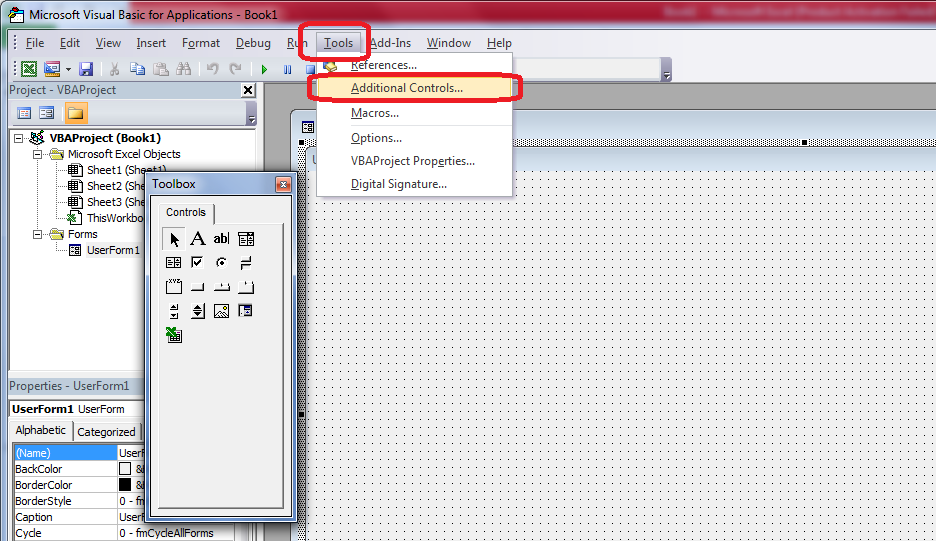The width and height of the screenshot is (936, 541).
Task: Select the CheckBox control in Toolbox
Action: 198,263
